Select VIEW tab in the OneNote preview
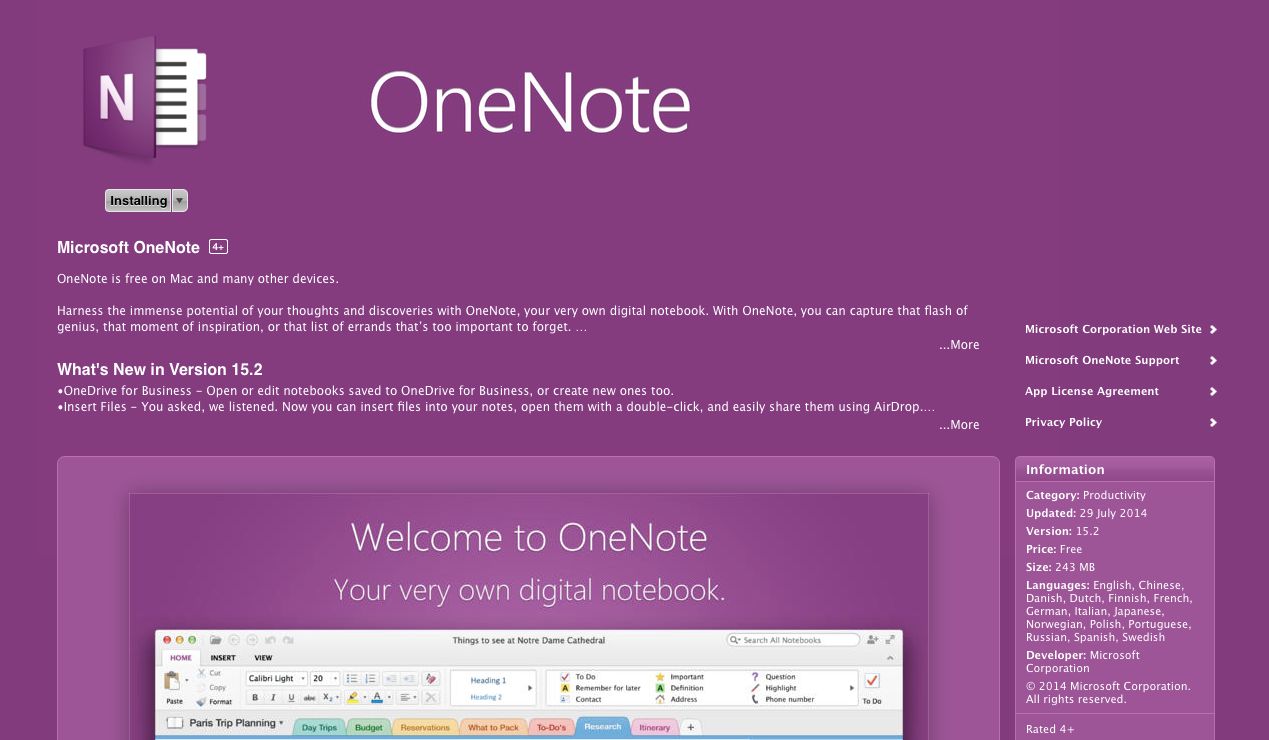The height and width of the screenshot is (740, 1269). pos(263,658)
